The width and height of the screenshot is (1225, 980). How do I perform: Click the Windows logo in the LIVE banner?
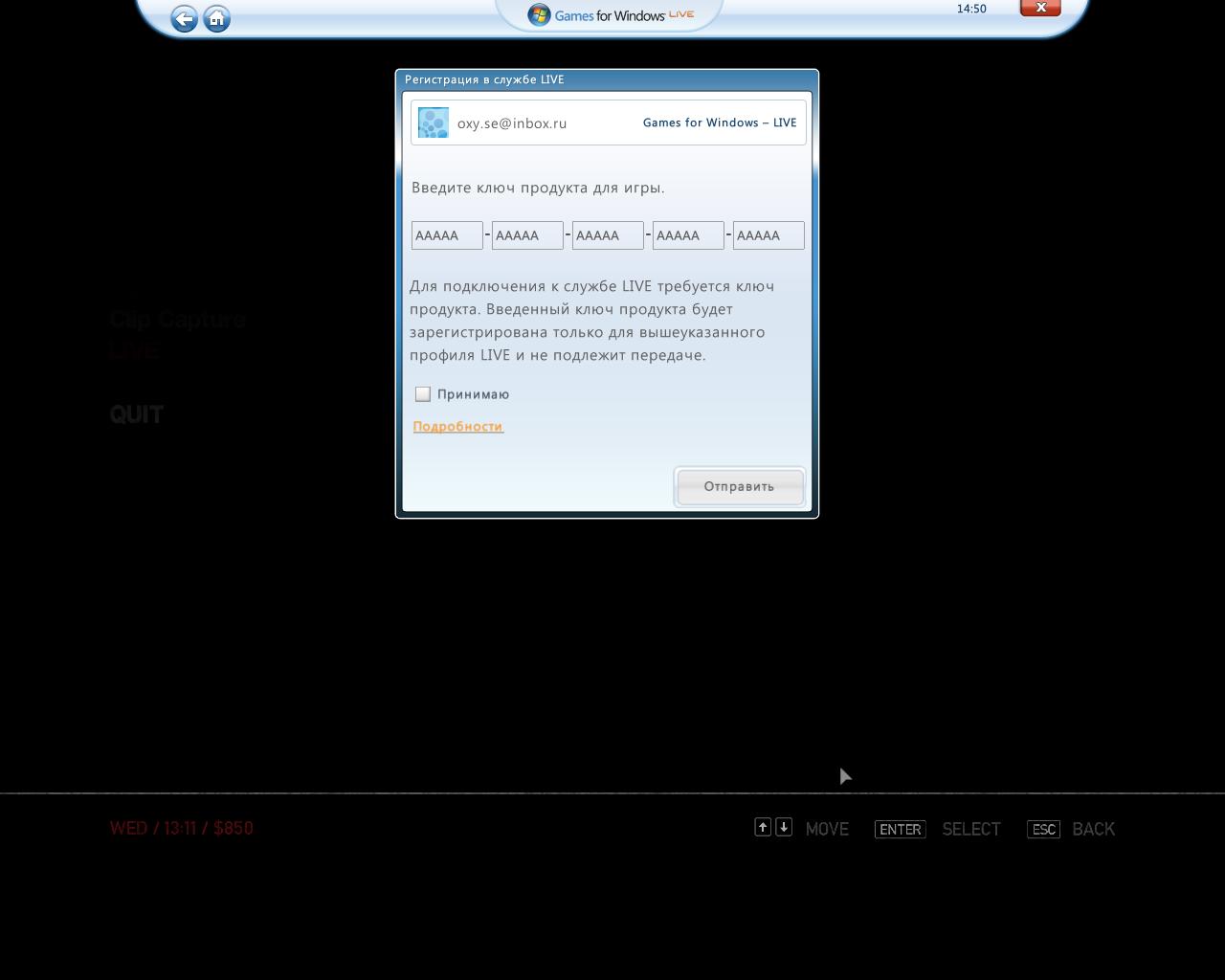click(539, 15)
